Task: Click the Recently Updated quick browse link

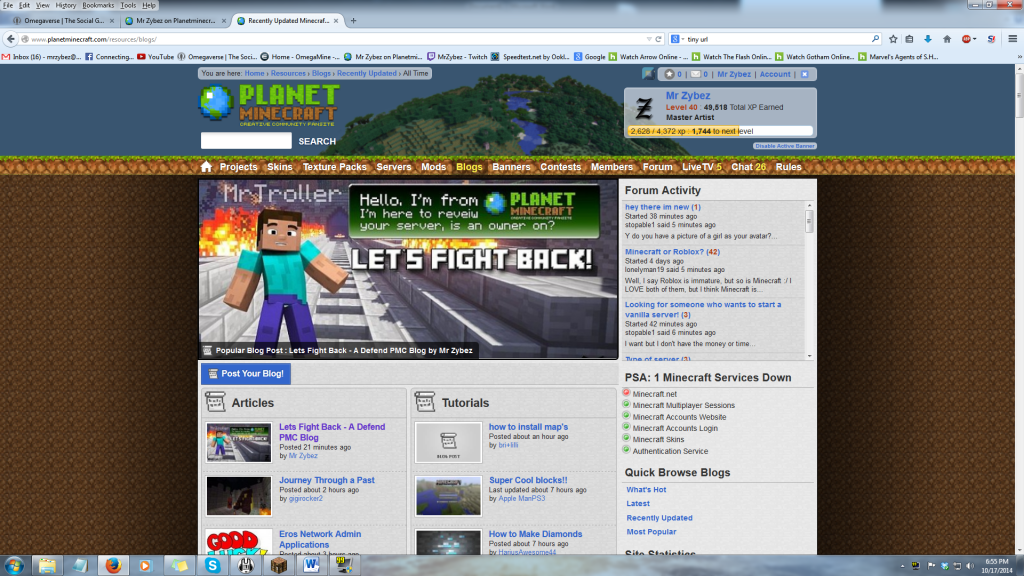Action: [660, 518]
